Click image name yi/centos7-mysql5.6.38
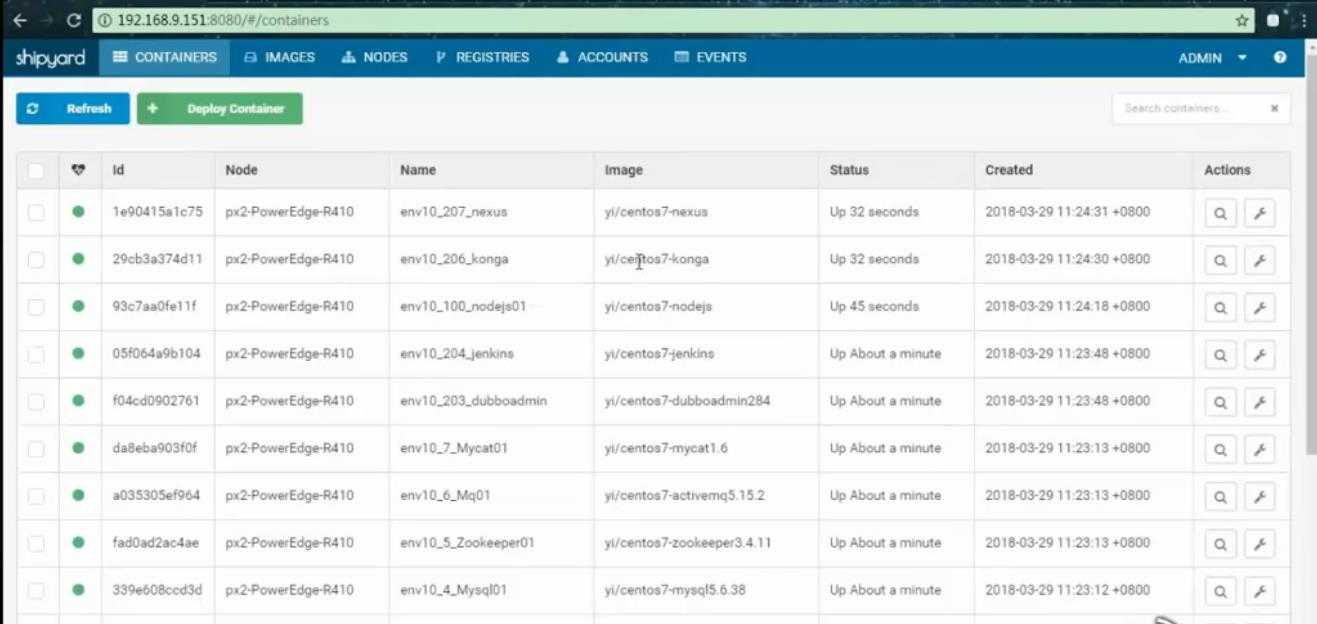 pos(675,590)
